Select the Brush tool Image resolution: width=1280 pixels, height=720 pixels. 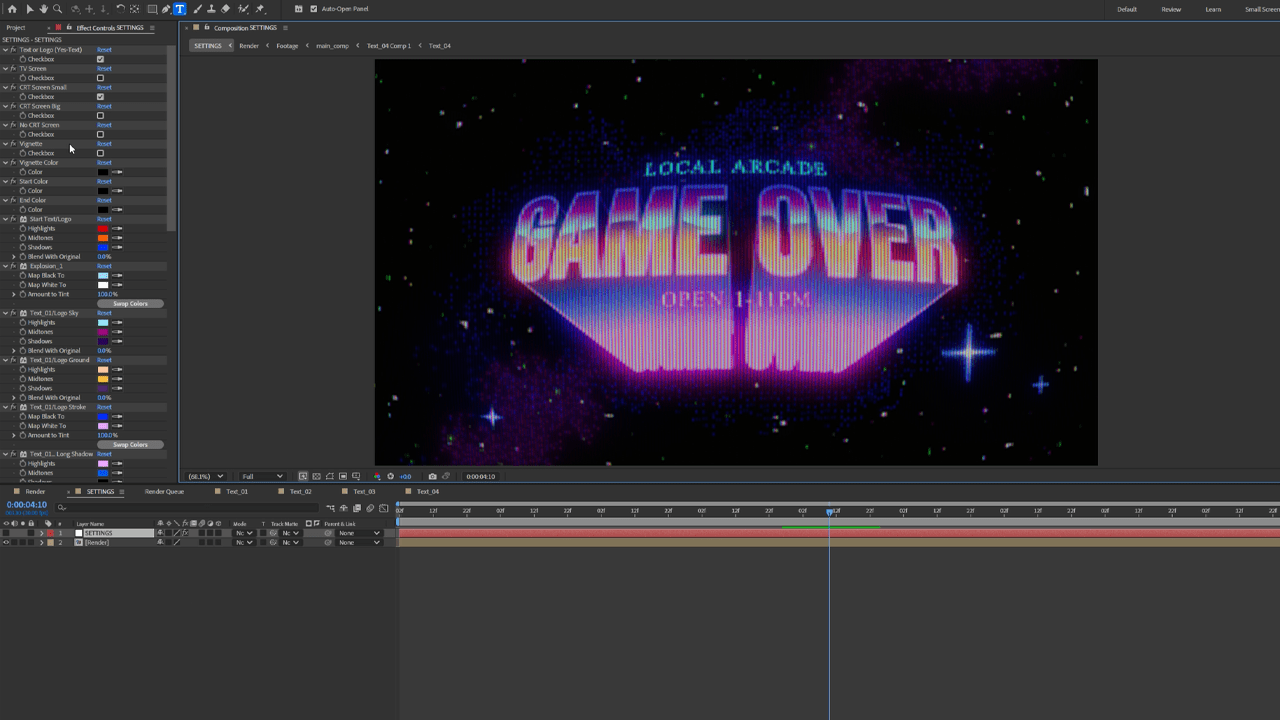tap(197, 9)
